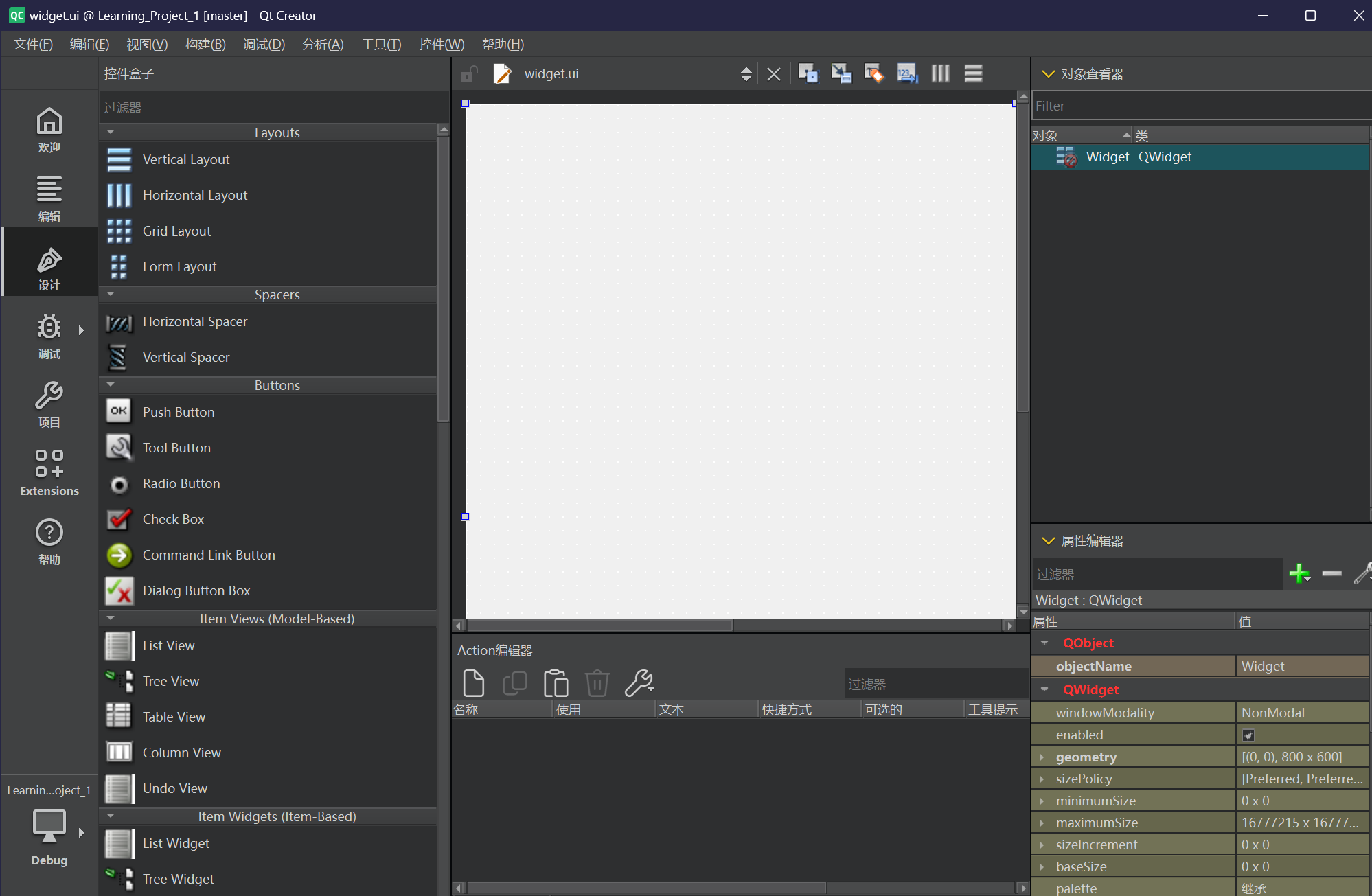Select the Check Box widget item
Image resolution: width=1372 pixels, height=896 pixels.
[173, 519]
